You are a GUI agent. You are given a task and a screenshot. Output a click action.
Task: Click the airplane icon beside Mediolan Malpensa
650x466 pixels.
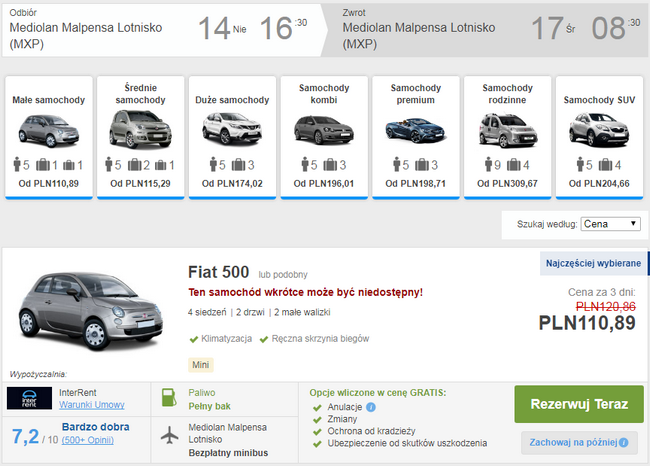[170, 435]
